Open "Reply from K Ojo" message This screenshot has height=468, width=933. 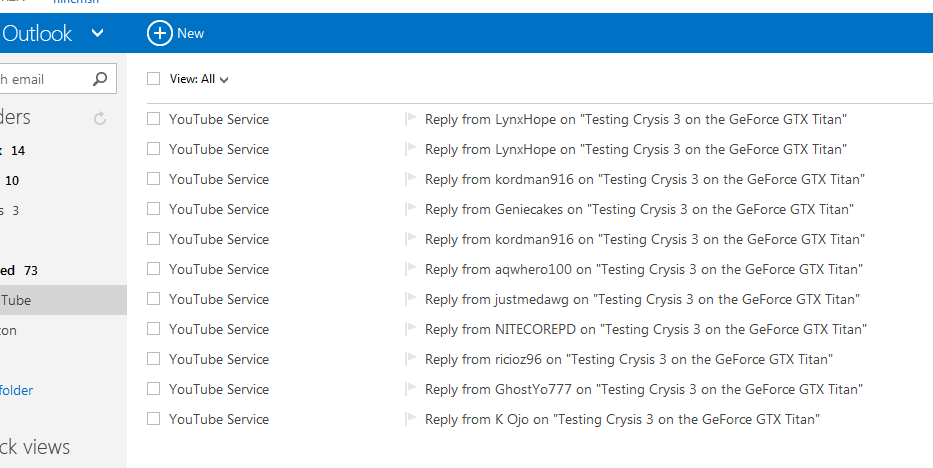(622, 419)
